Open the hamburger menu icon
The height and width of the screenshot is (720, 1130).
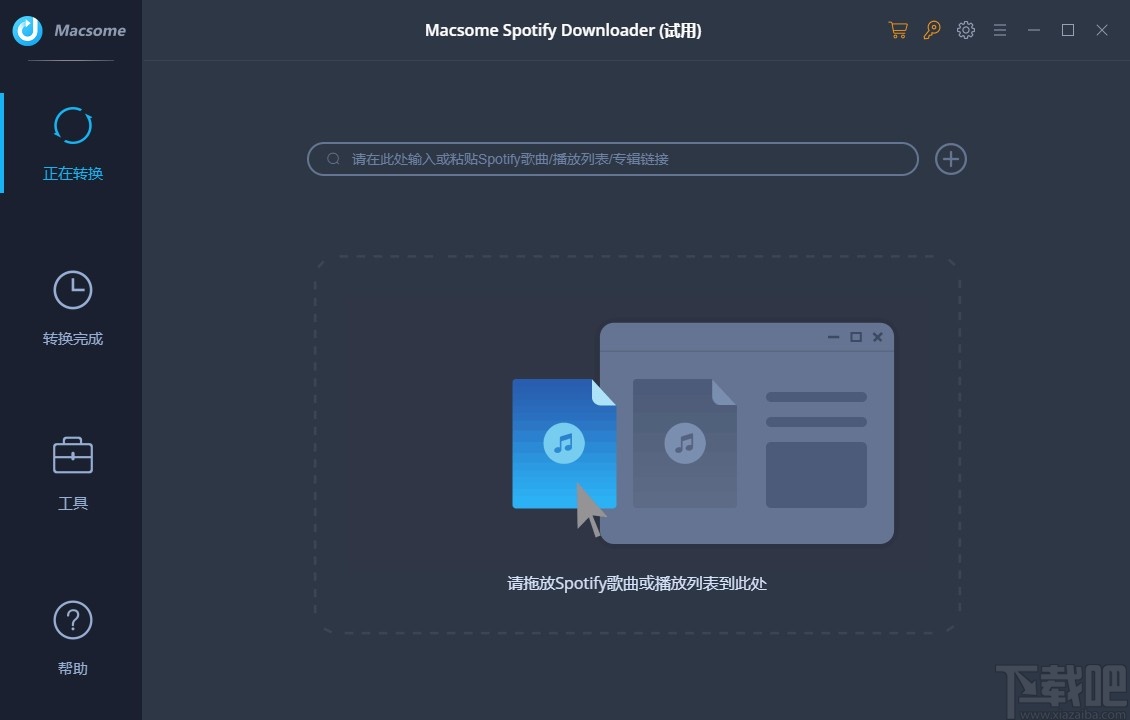(x=999, y=30)
